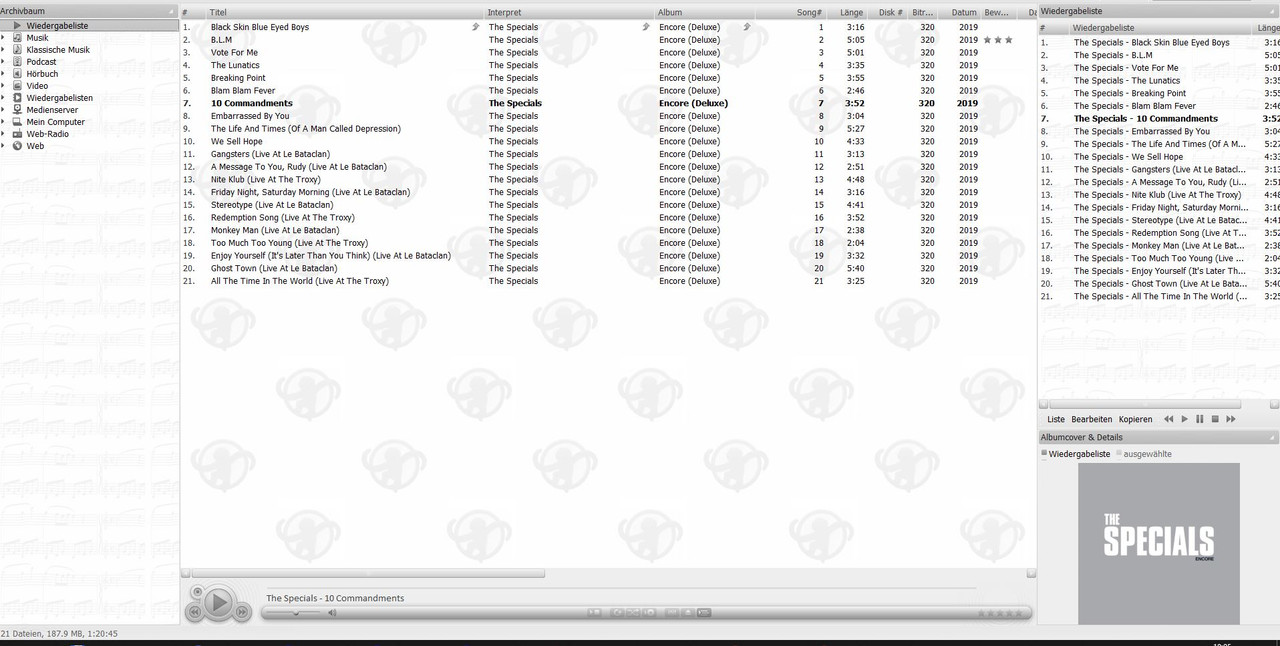This screenshot has width=1280, height=646.
Task: Click the horizontal scrollbar below track list
Action: point(364,574)
